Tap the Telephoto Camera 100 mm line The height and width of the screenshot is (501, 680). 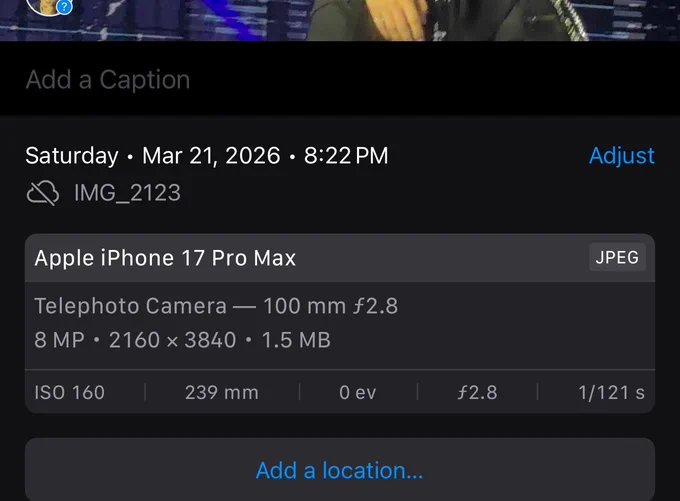[x=216, y=306]
